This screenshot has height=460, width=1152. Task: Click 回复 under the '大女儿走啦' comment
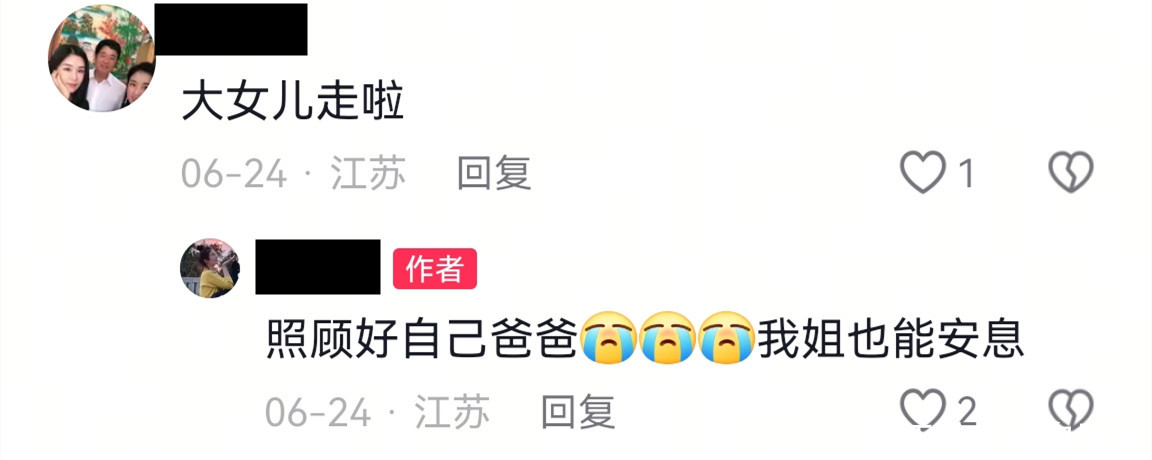[x=494, y=174]
